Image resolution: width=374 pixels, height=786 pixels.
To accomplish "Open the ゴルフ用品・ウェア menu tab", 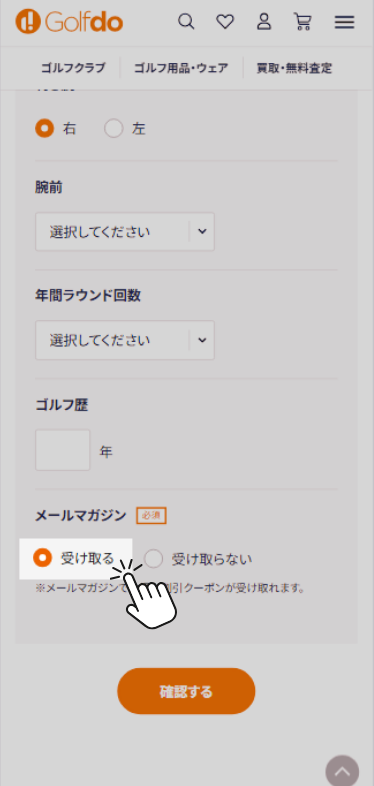I will point(181,68).
